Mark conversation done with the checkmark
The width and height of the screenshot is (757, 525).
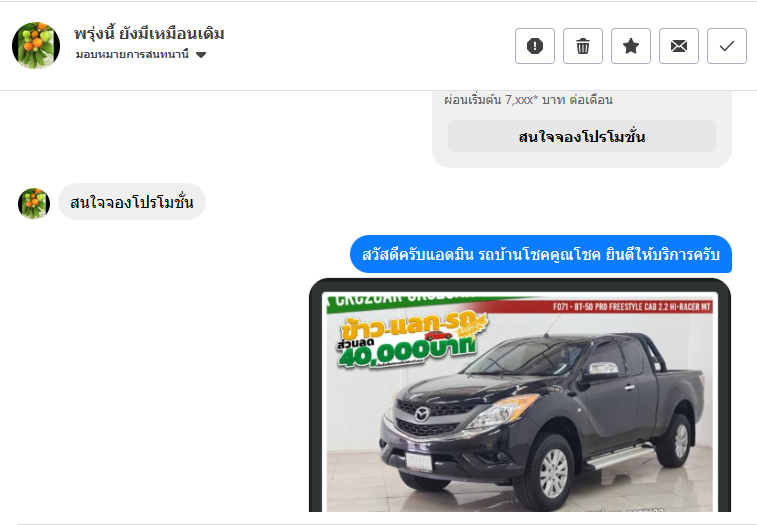[x=727, y=46]
